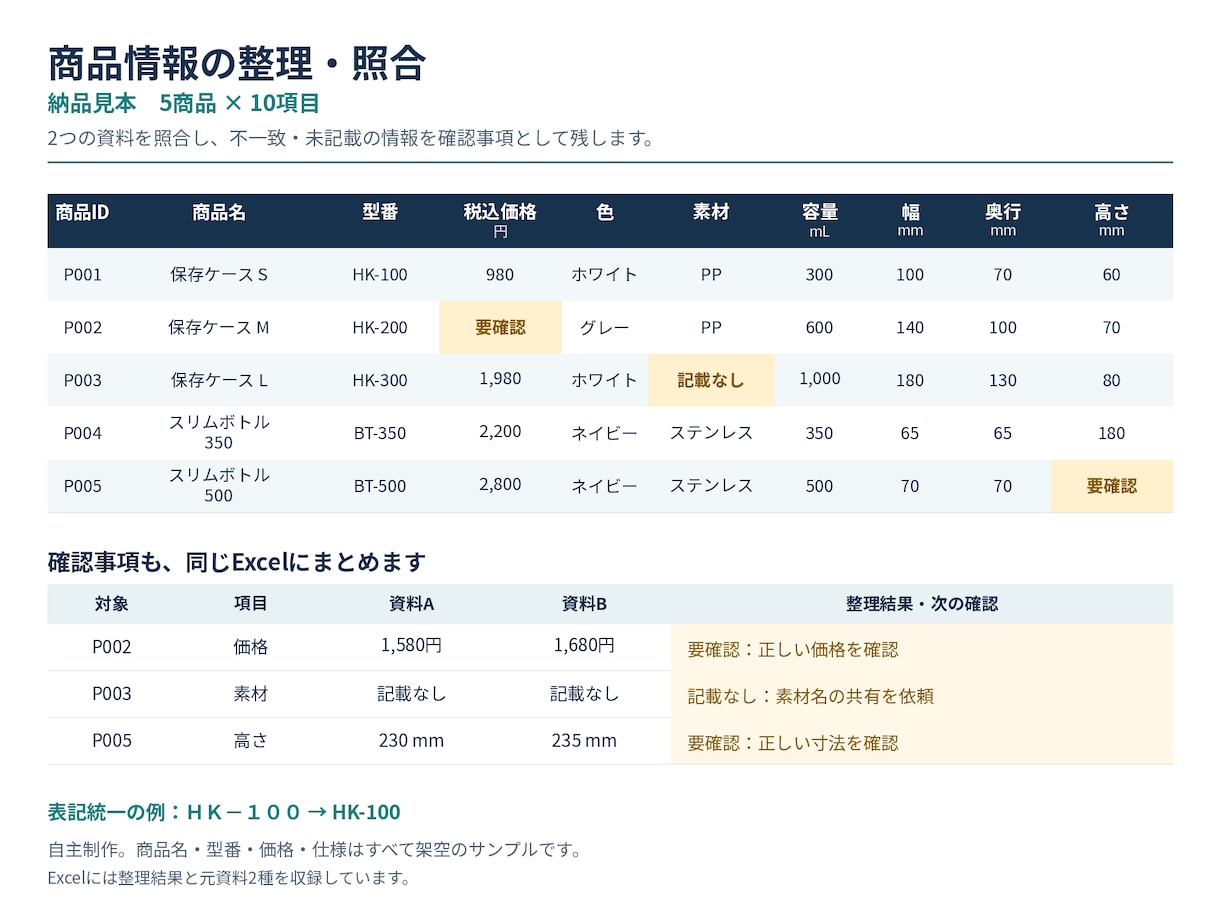Click 記載なし:素材名の共有を依頼 note
Screen dimensions: 1220x915
pyautogui.click(x=811, y=697)
